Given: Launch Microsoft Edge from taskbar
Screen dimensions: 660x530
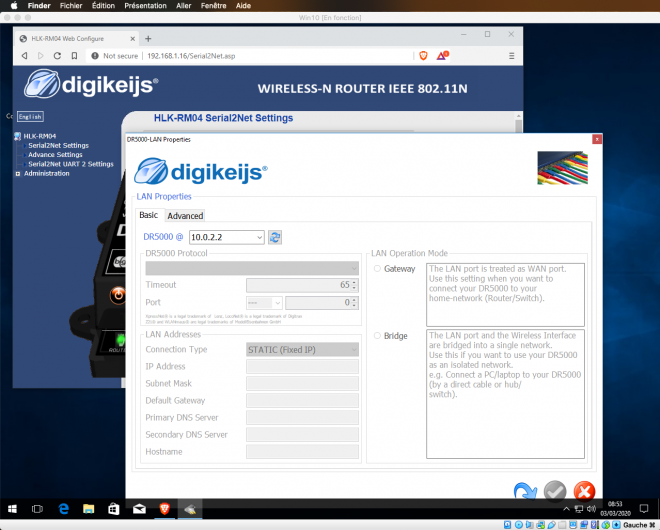Looking at the screenshot, I should coord(64,509).
